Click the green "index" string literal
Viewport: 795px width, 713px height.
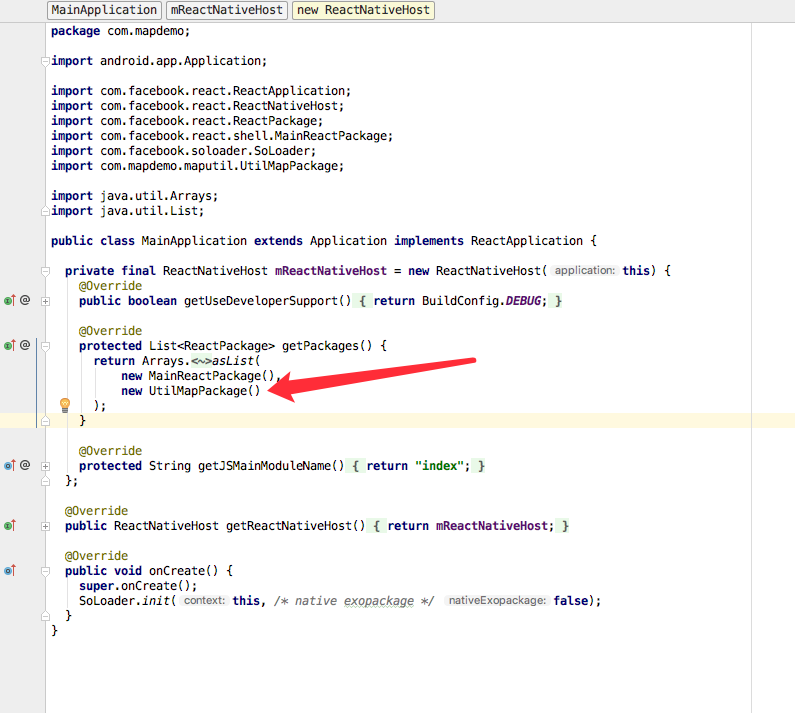439,466
